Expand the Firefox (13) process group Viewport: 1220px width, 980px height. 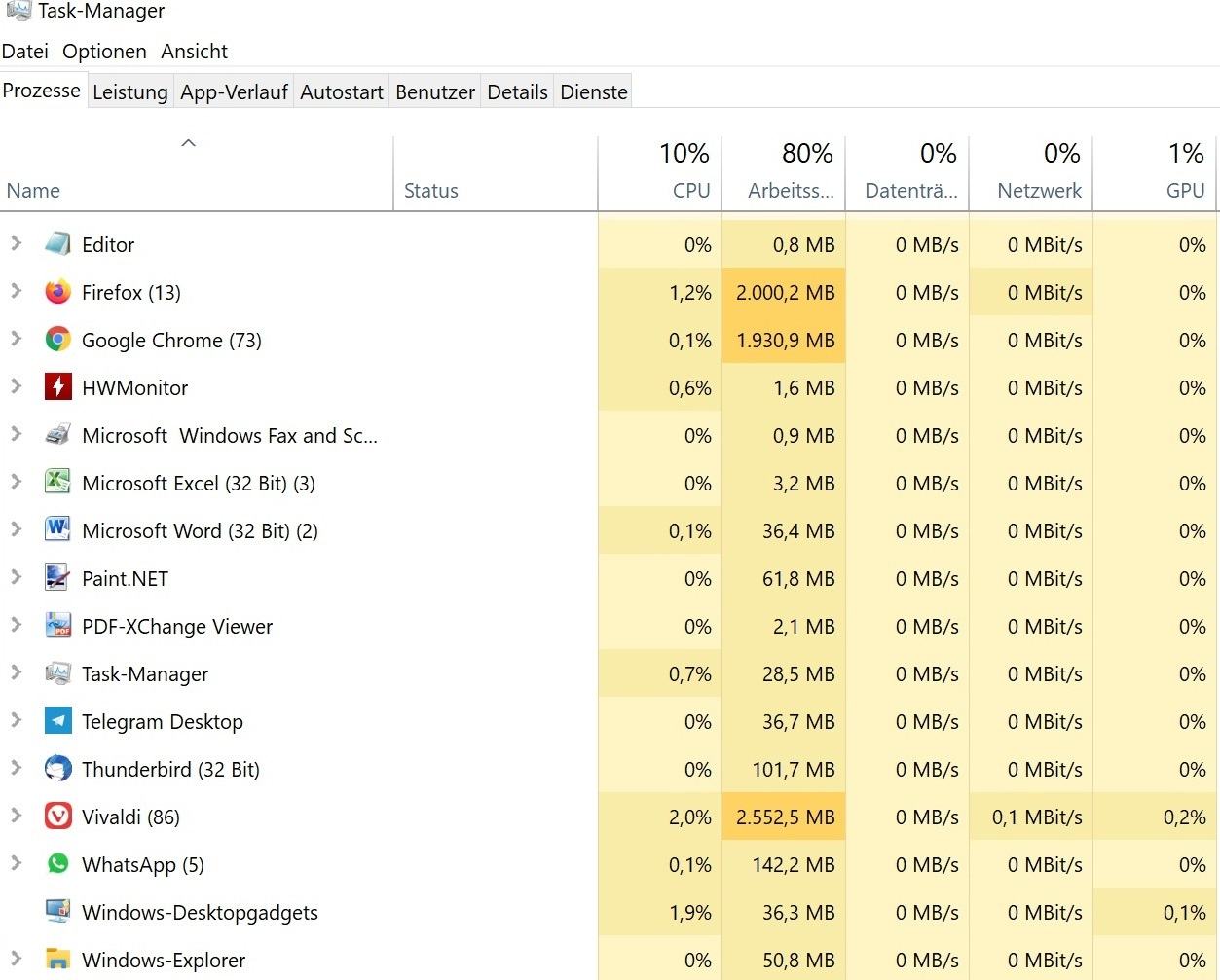16,291
